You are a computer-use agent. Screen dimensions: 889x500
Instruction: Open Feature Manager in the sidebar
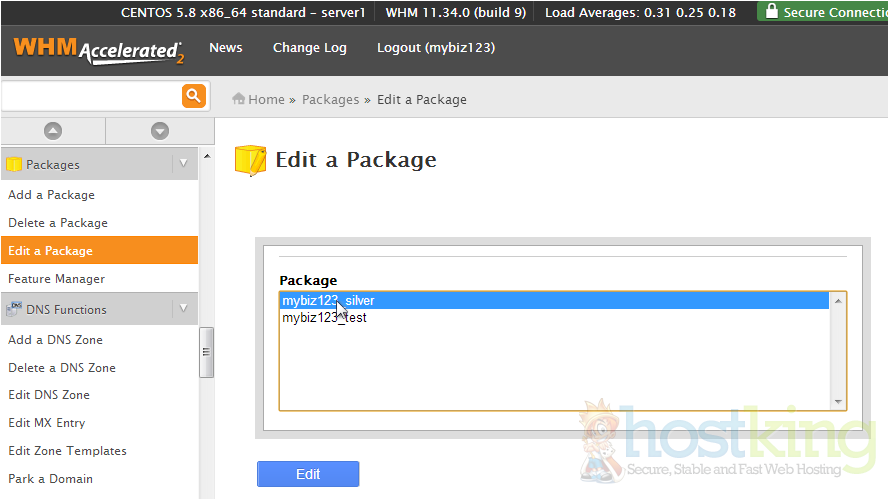tap(57, 279)
